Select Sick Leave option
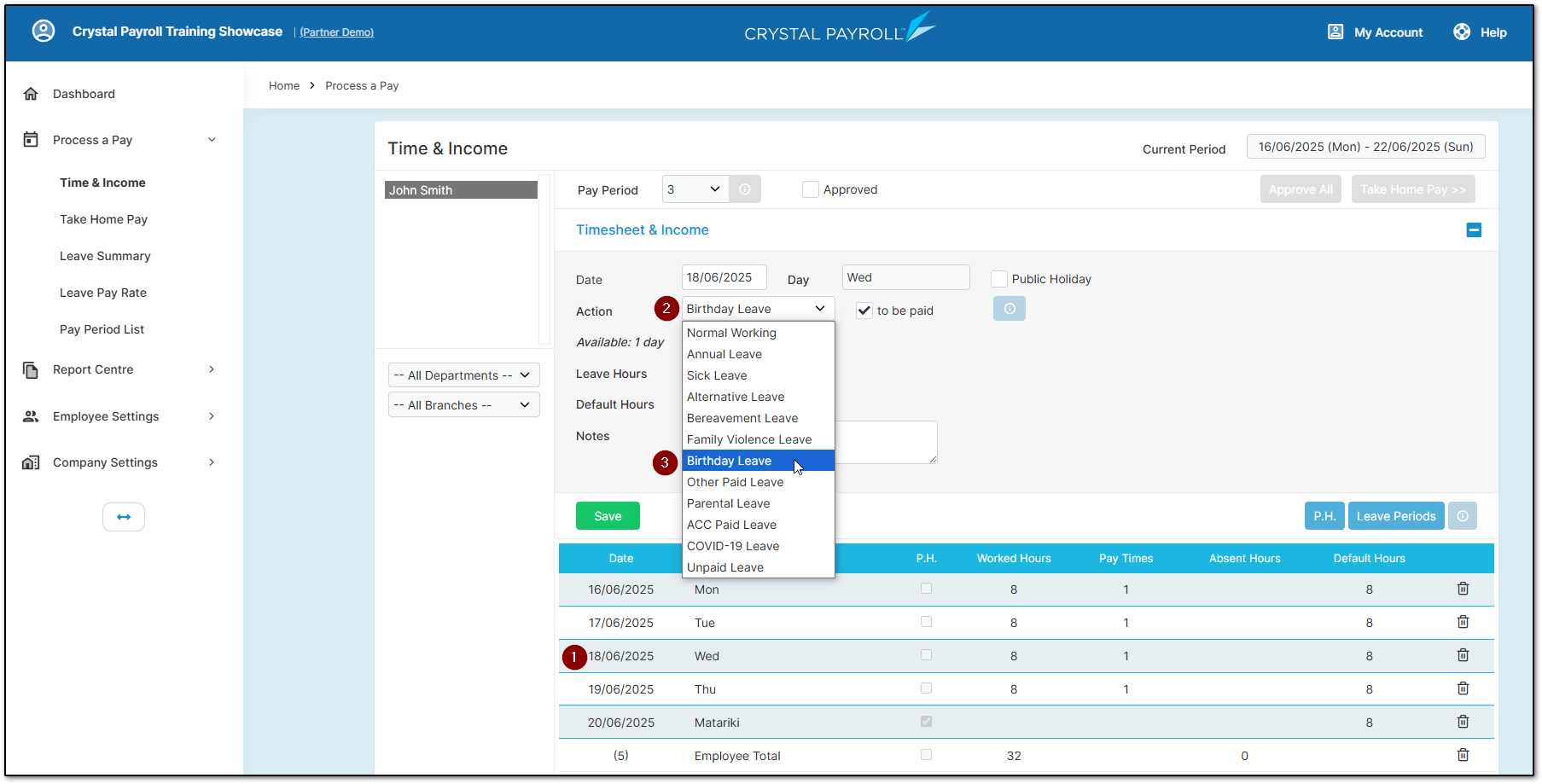Screen dimensions: 1542x784 (x=758, y=375)
